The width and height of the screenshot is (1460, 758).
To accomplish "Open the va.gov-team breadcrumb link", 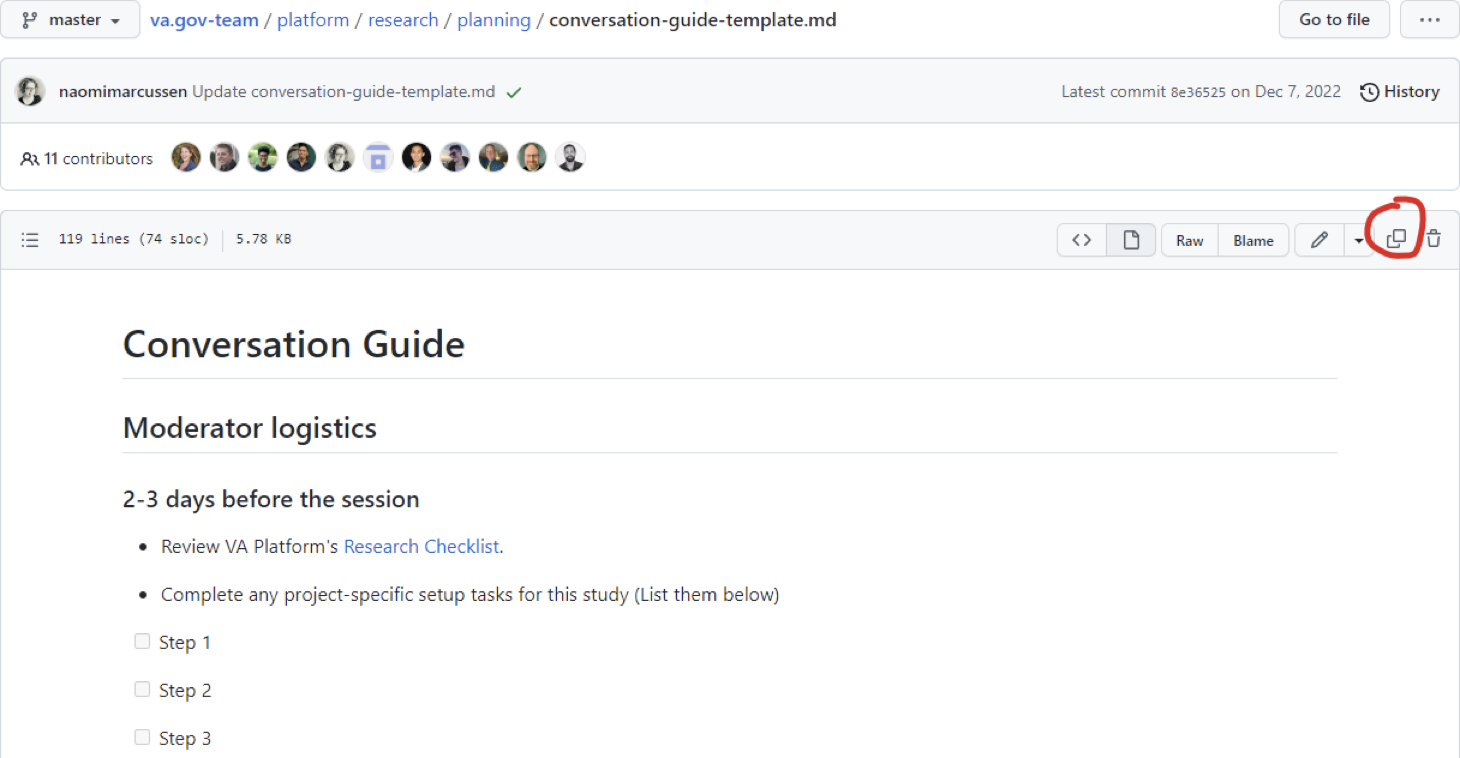I will point(204,19).
